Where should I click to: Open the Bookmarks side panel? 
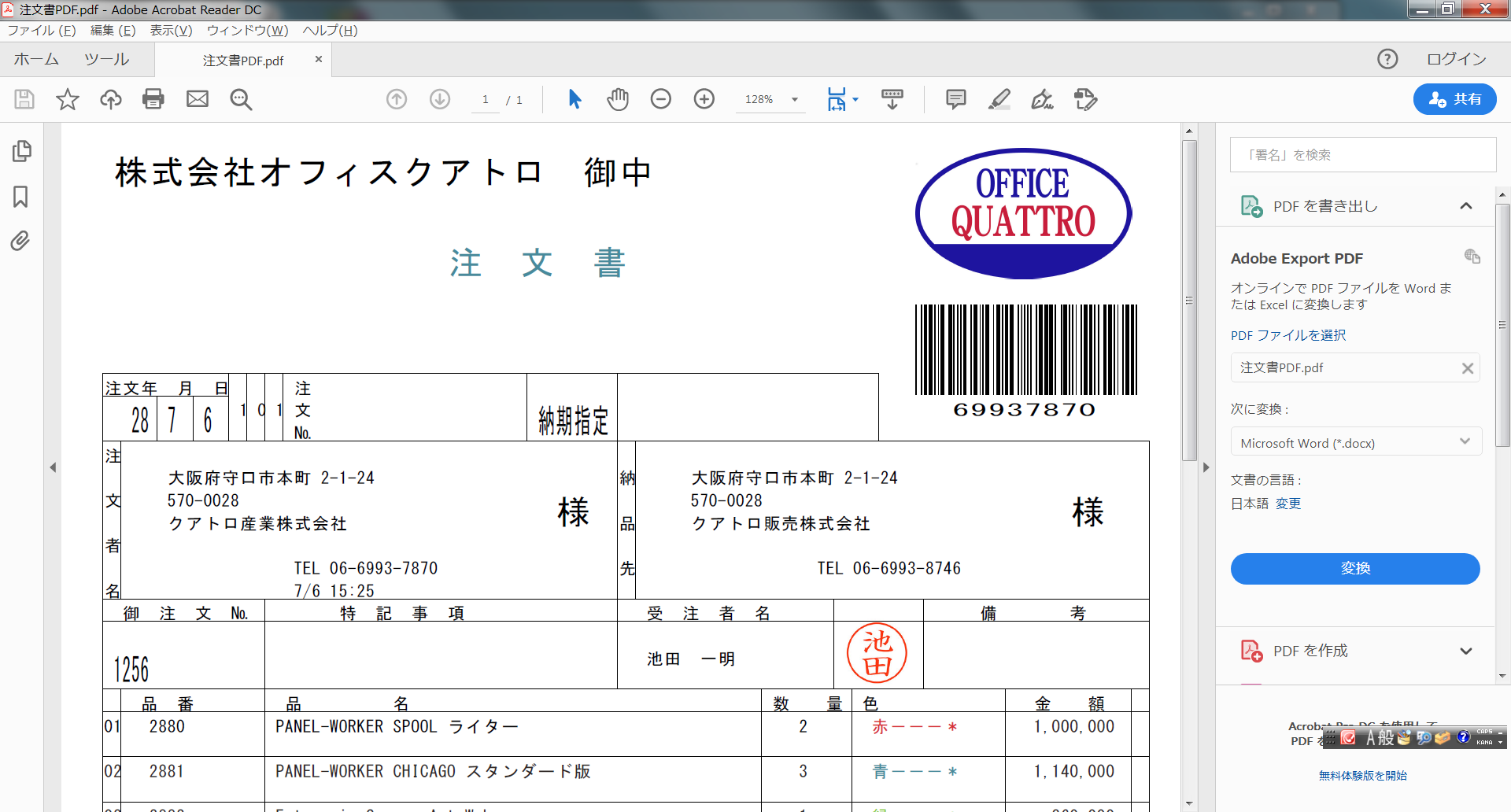coord(21,197)
